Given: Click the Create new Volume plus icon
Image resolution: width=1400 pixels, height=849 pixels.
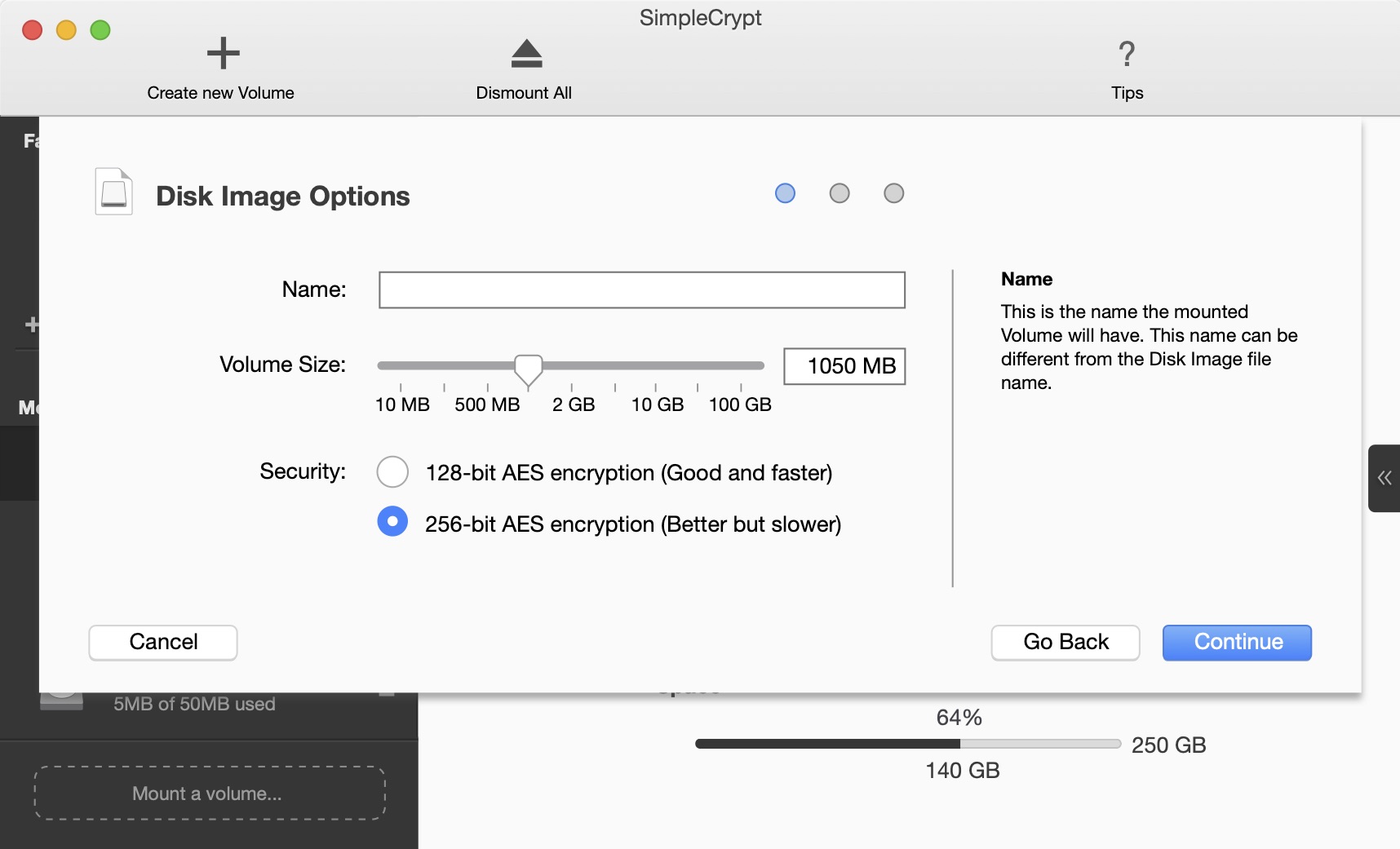Looking at the screenshot, I should tap(223, 54).
